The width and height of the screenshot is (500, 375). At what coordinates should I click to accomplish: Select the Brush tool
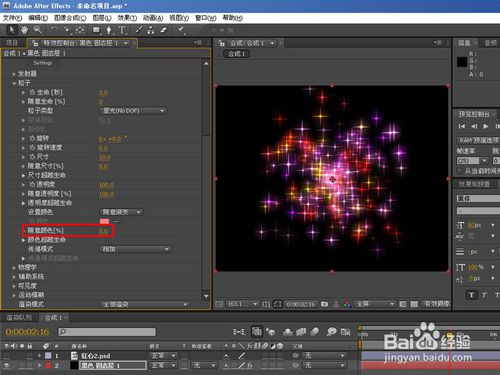139,30
